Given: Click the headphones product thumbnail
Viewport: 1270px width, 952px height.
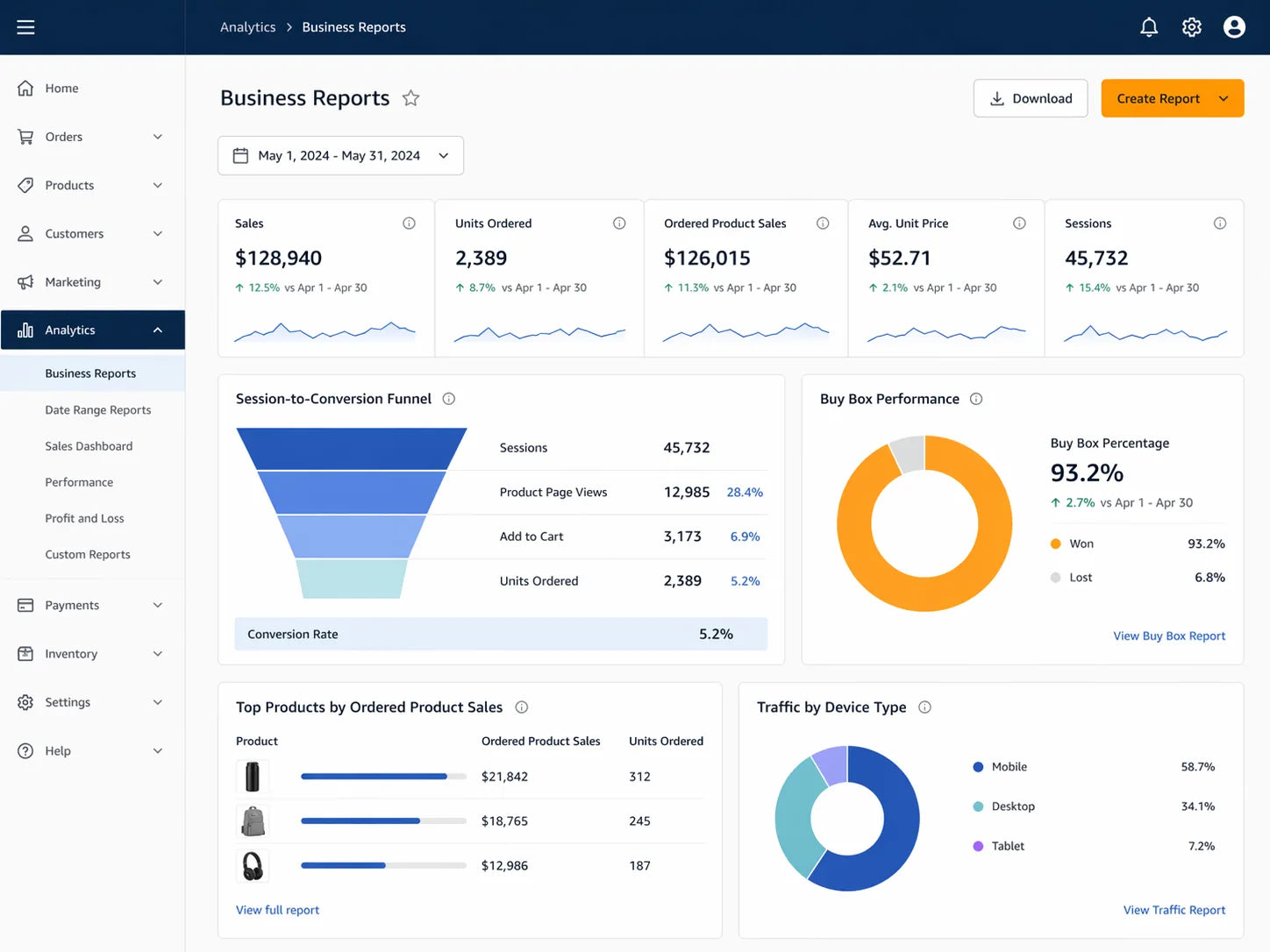Looking at the screenshot, I should click(x=253, y=865).
